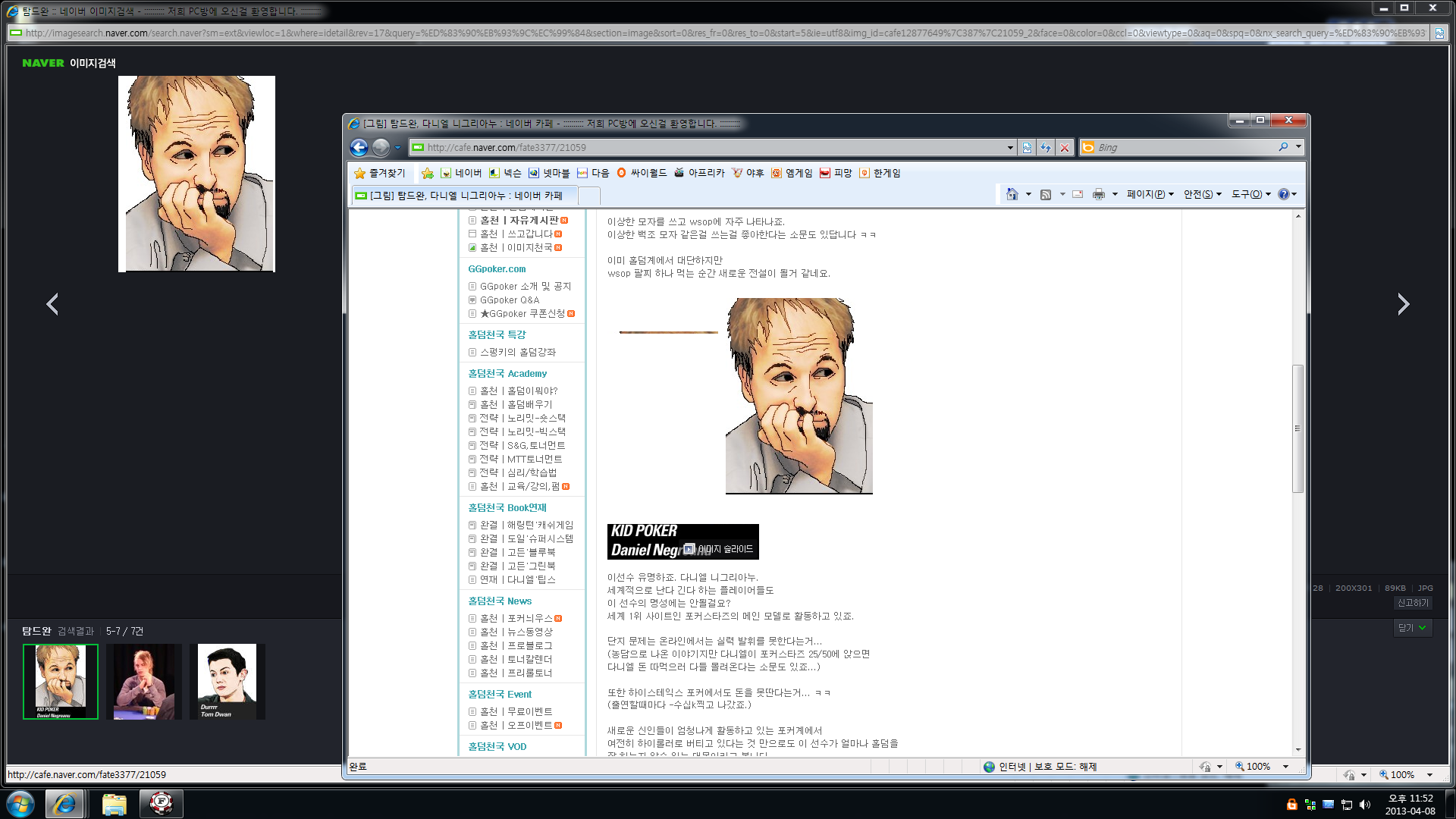Open the 도구(O) menu
This screenshot has height=819, width=1456.
pyautogui.click(x=1250, y=194)
